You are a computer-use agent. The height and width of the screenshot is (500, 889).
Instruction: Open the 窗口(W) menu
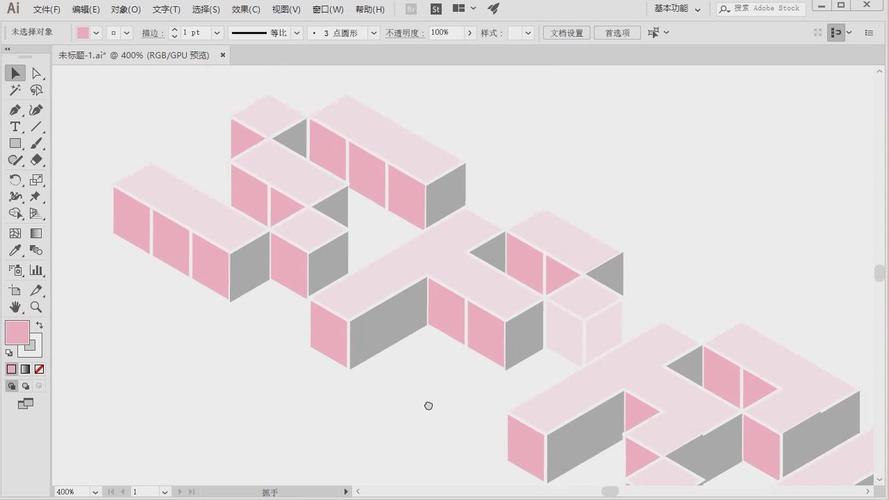(328, 10)
